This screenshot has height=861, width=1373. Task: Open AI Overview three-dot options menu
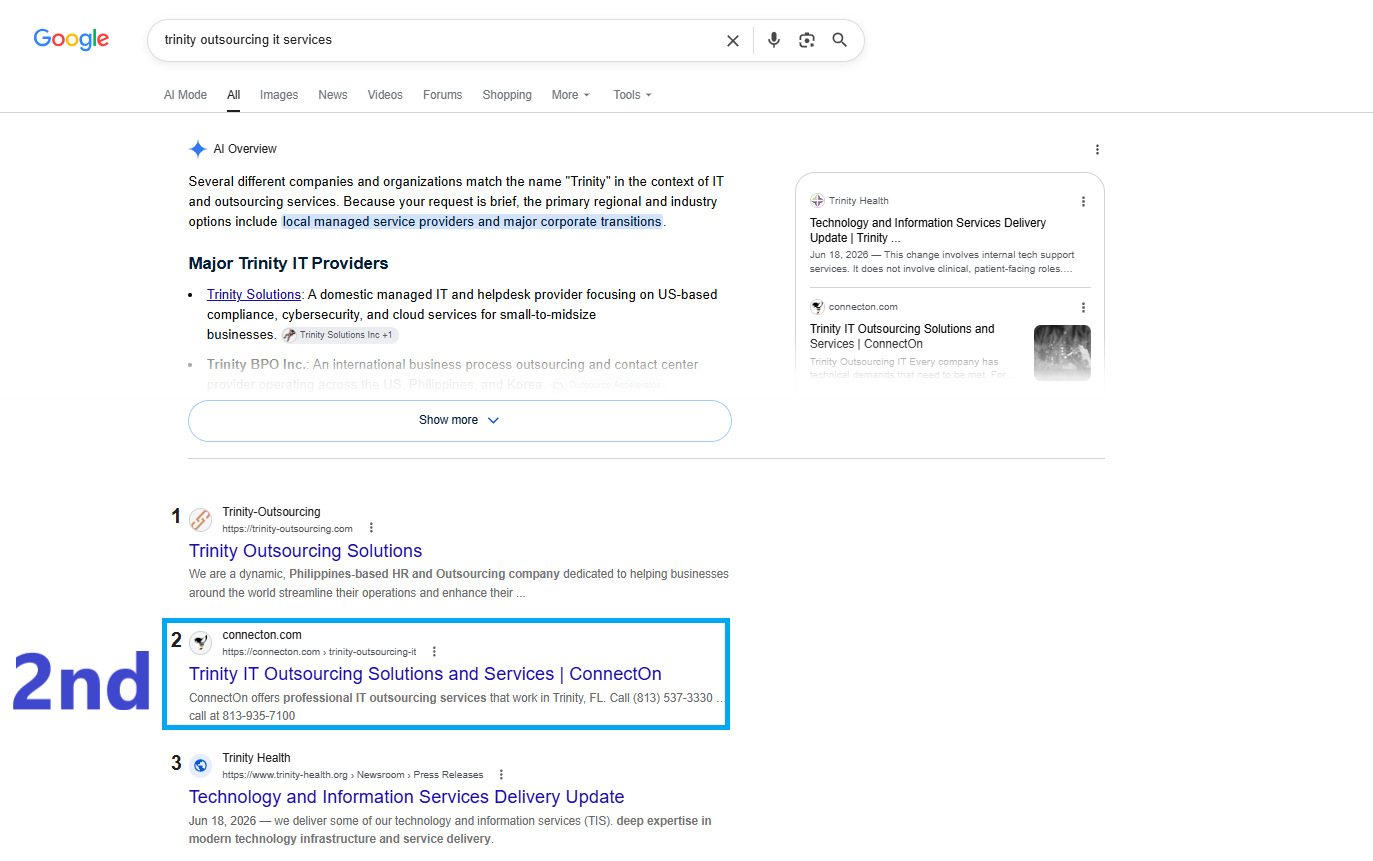(1097, 150)
